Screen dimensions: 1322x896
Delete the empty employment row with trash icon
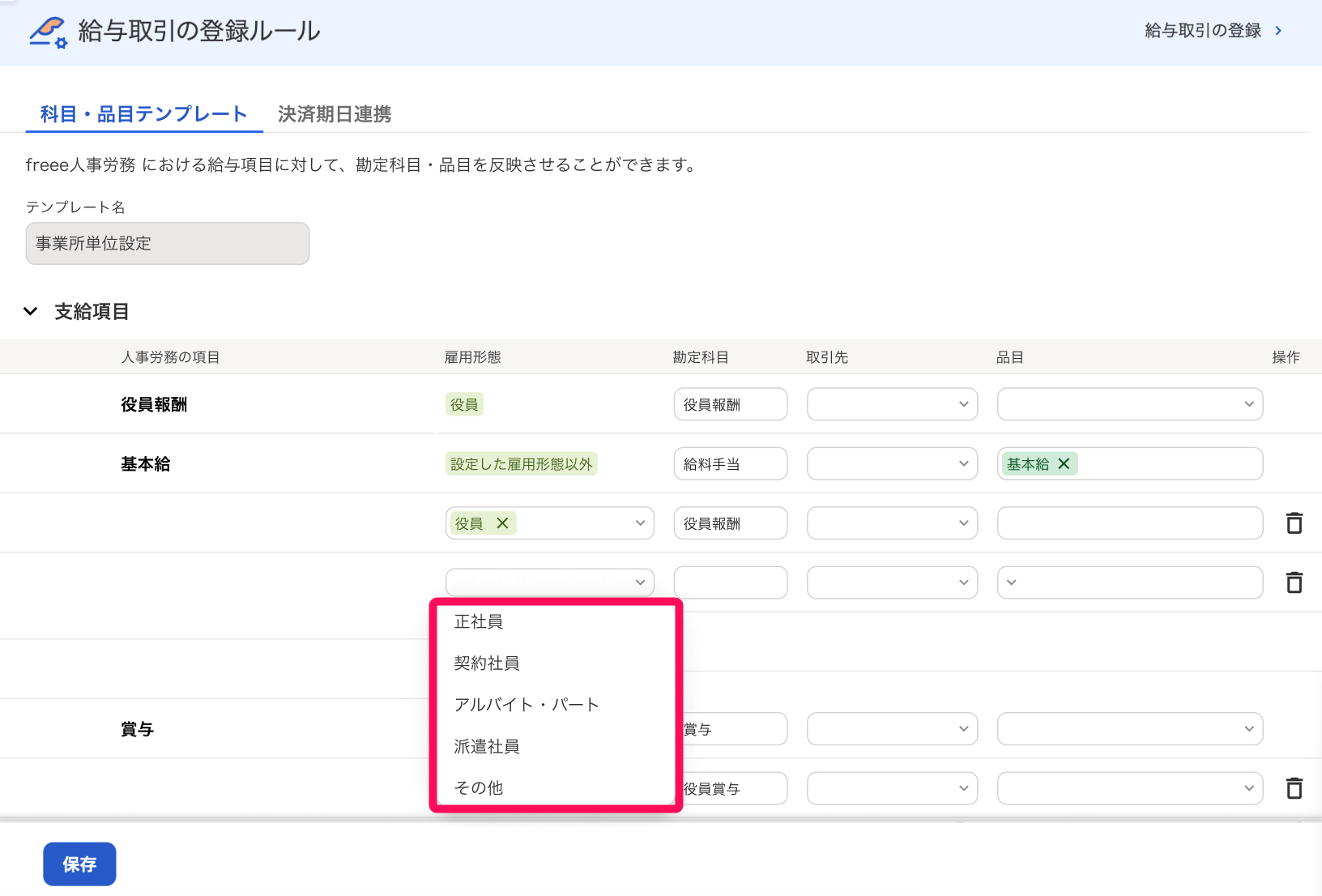pyautogui.click(x=1294, y=582)
